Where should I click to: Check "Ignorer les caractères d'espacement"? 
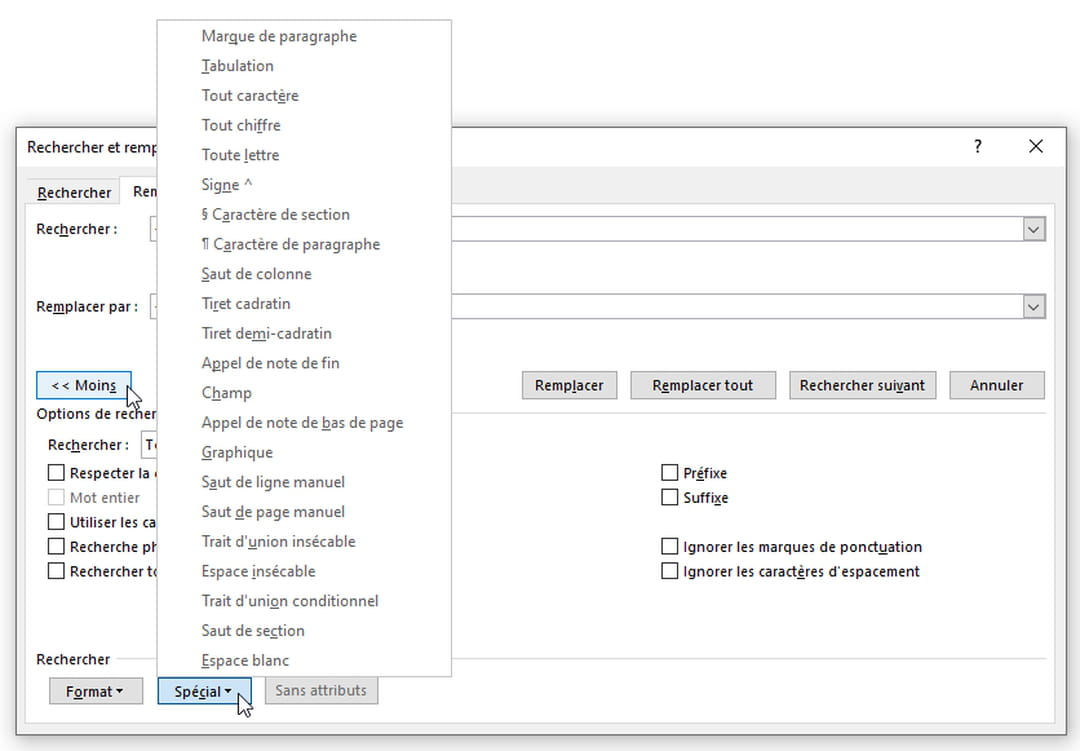pos(669,572)
